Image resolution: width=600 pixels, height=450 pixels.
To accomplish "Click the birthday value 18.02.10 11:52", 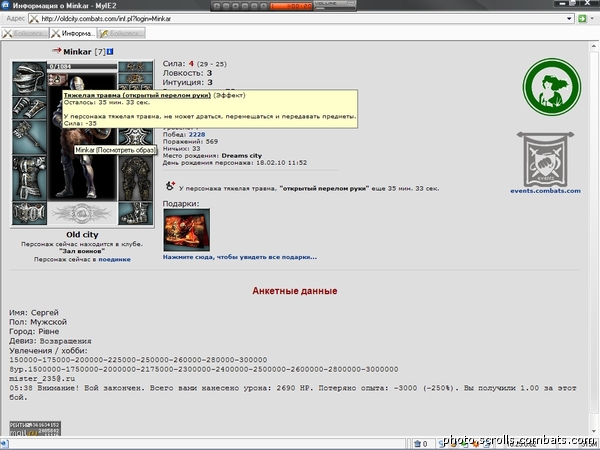I will [281, 163].
